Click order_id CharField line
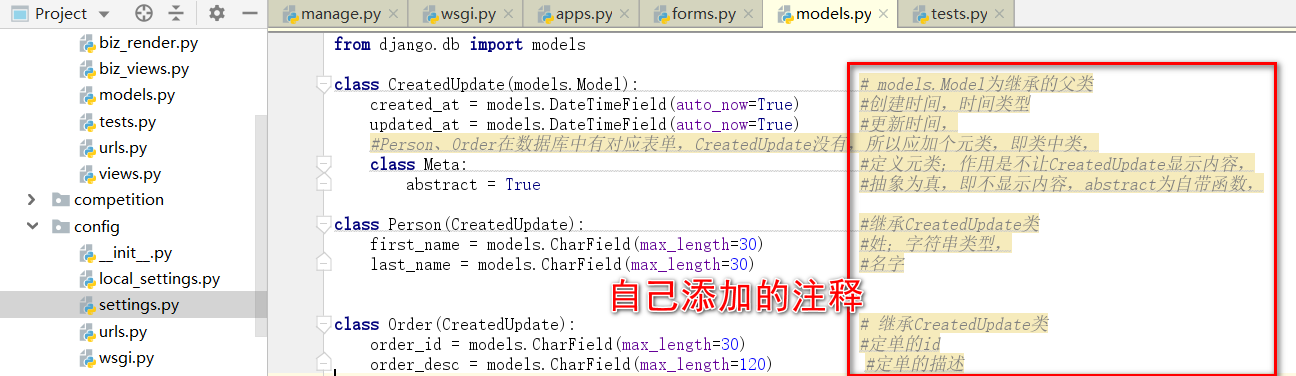The height and width of the screenshot is (376, 1296). coord(558,345)
